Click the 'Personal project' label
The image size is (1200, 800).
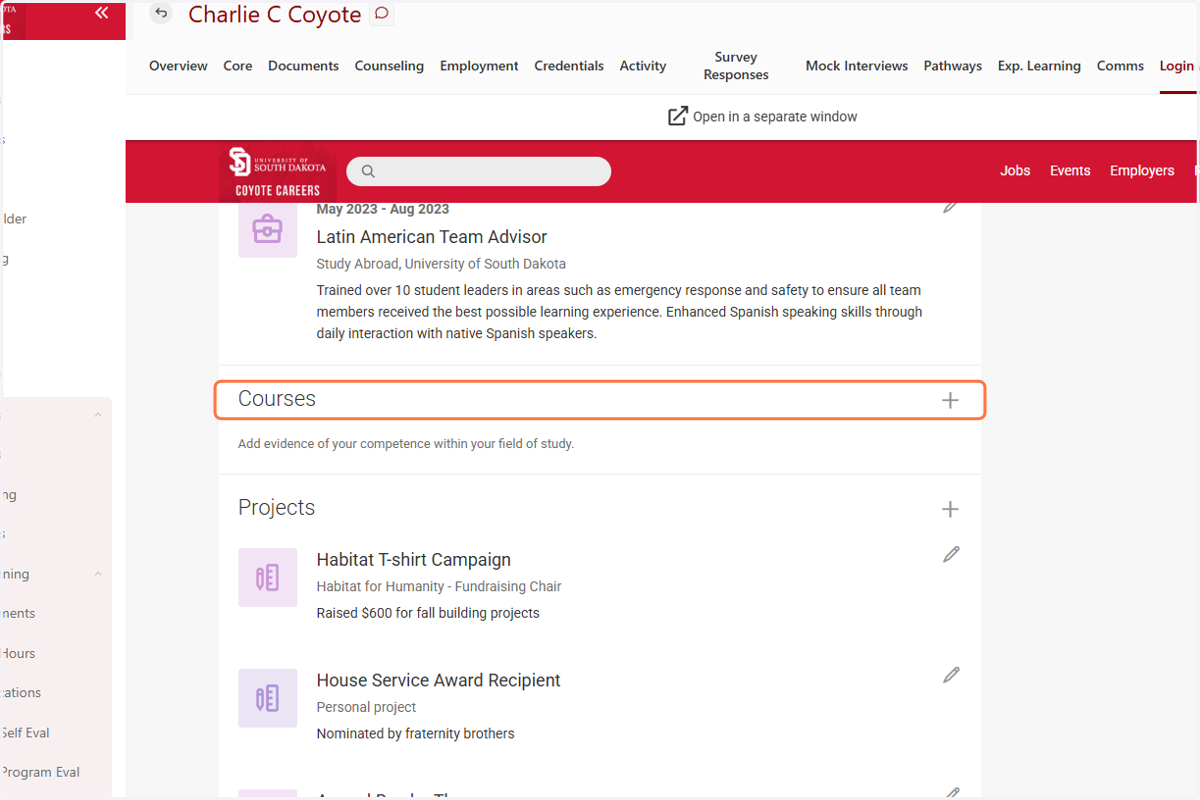(367, 707)
